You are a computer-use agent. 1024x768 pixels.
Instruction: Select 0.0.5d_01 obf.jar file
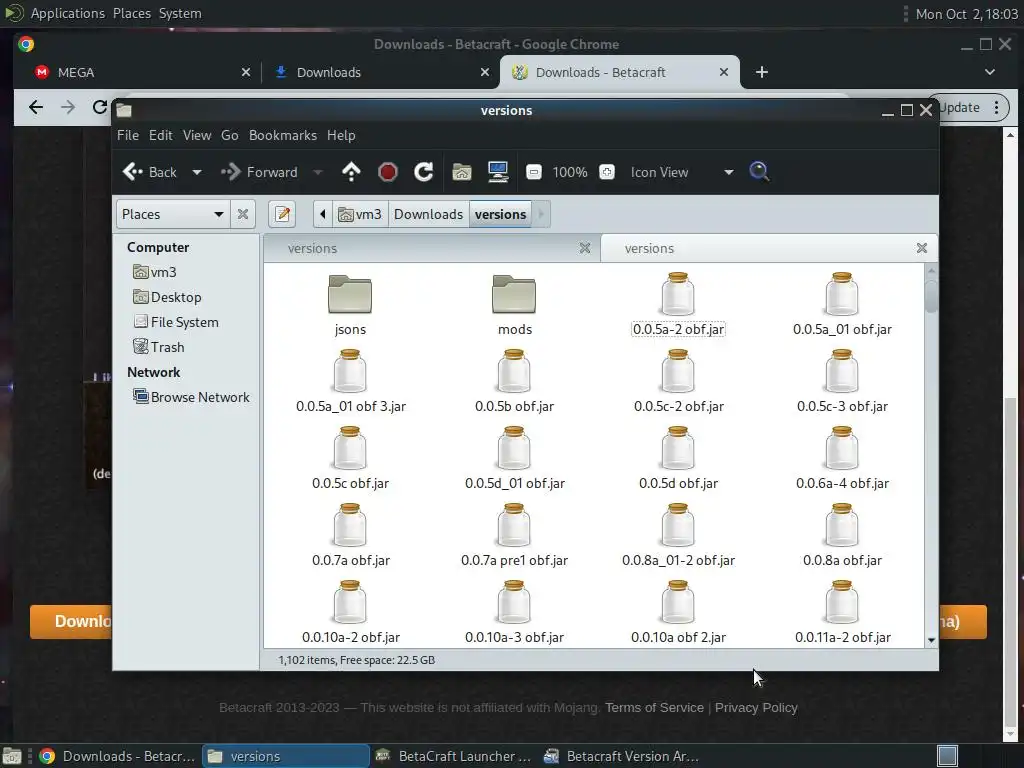[515, 459]
